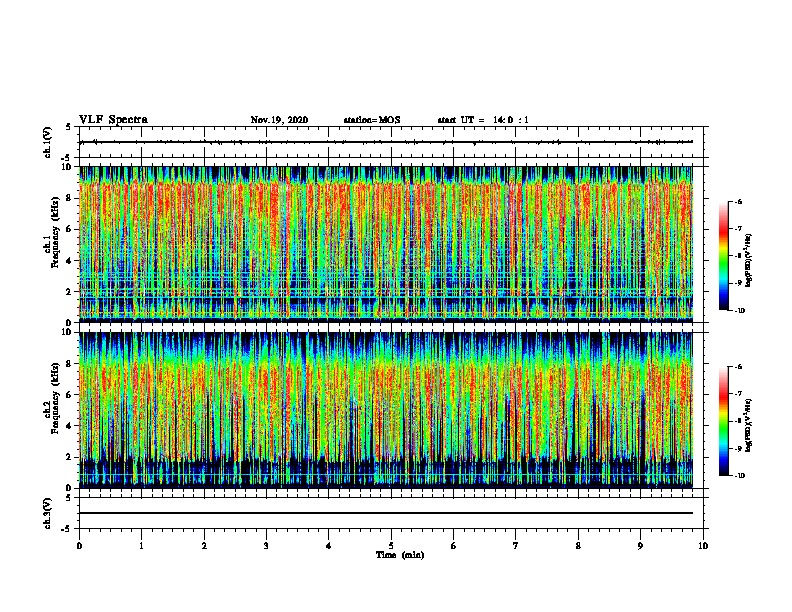
Task: Click the ch.3 flat voltage trace panel
Action: pos(393,513)
